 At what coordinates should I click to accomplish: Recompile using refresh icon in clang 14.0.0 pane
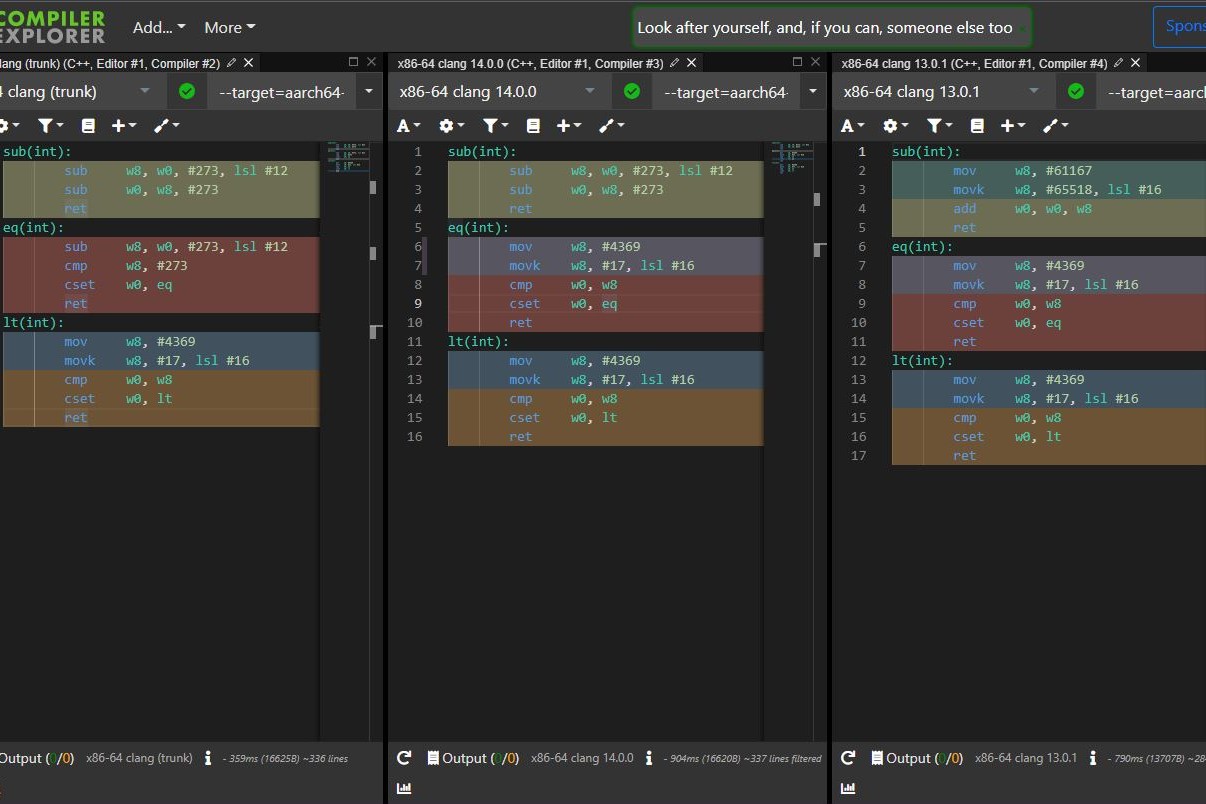pos(404,758)
